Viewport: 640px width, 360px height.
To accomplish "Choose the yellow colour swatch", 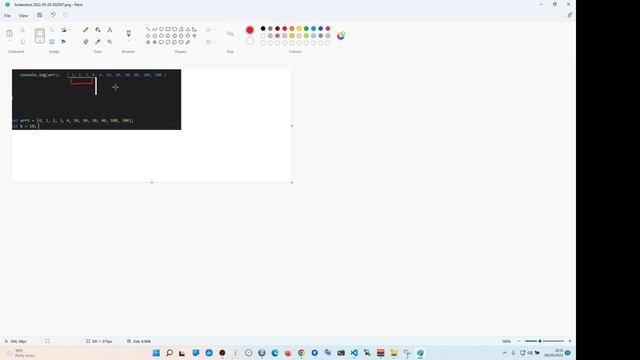I will point(299,29).
